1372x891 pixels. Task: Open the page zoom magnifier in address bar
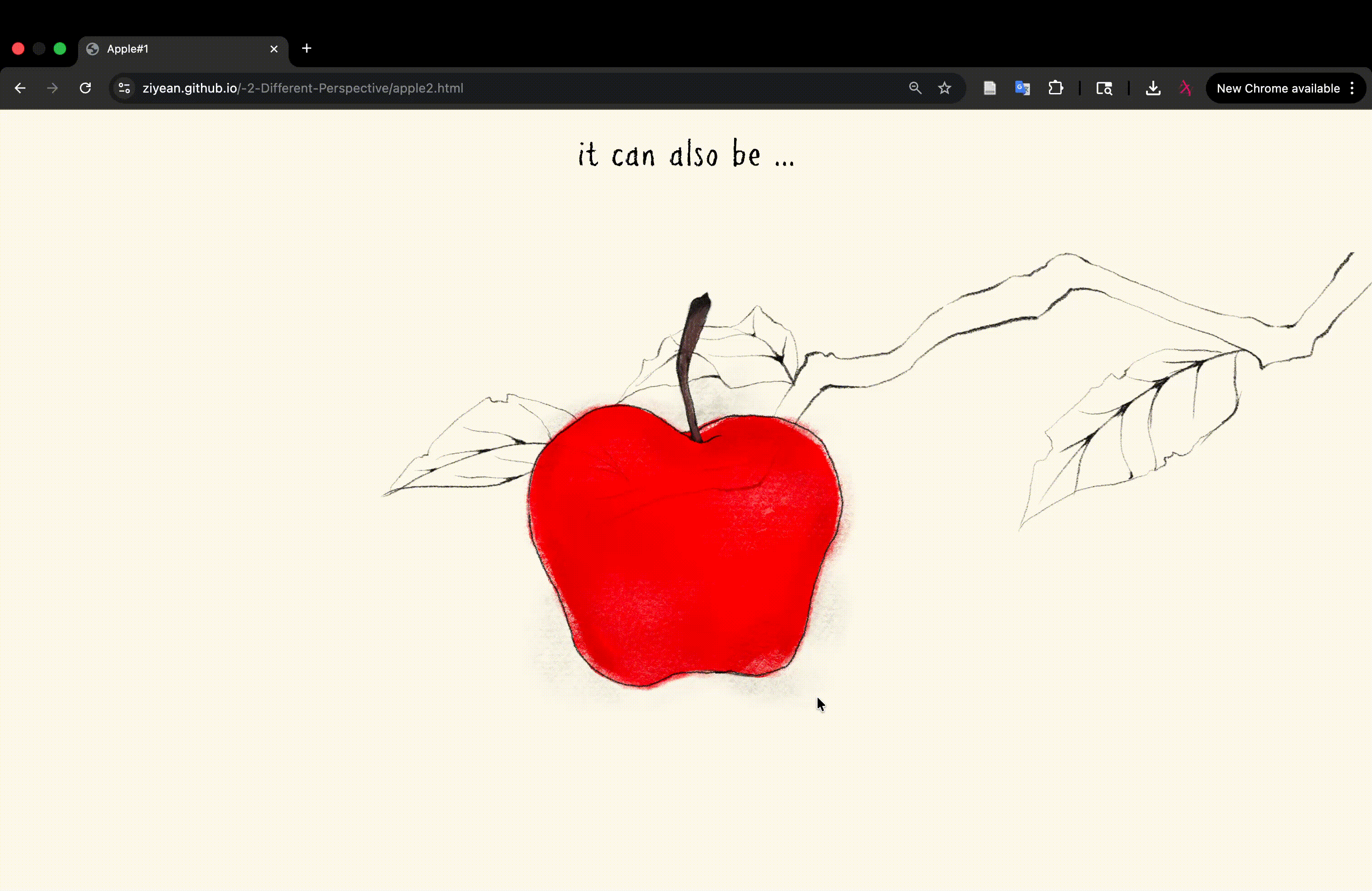tap(916, 88)
